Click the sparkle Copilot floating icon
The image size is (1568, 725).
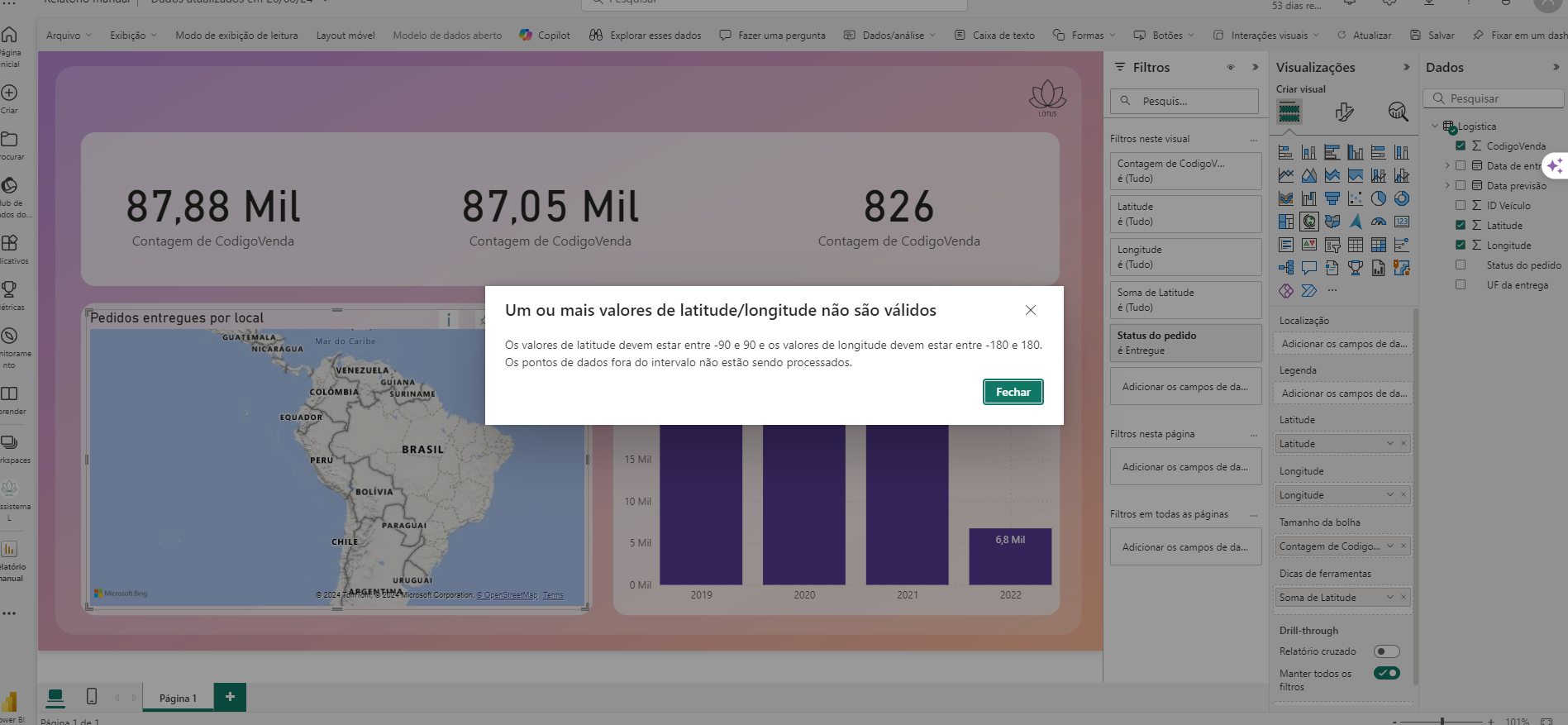[1555, 166]
